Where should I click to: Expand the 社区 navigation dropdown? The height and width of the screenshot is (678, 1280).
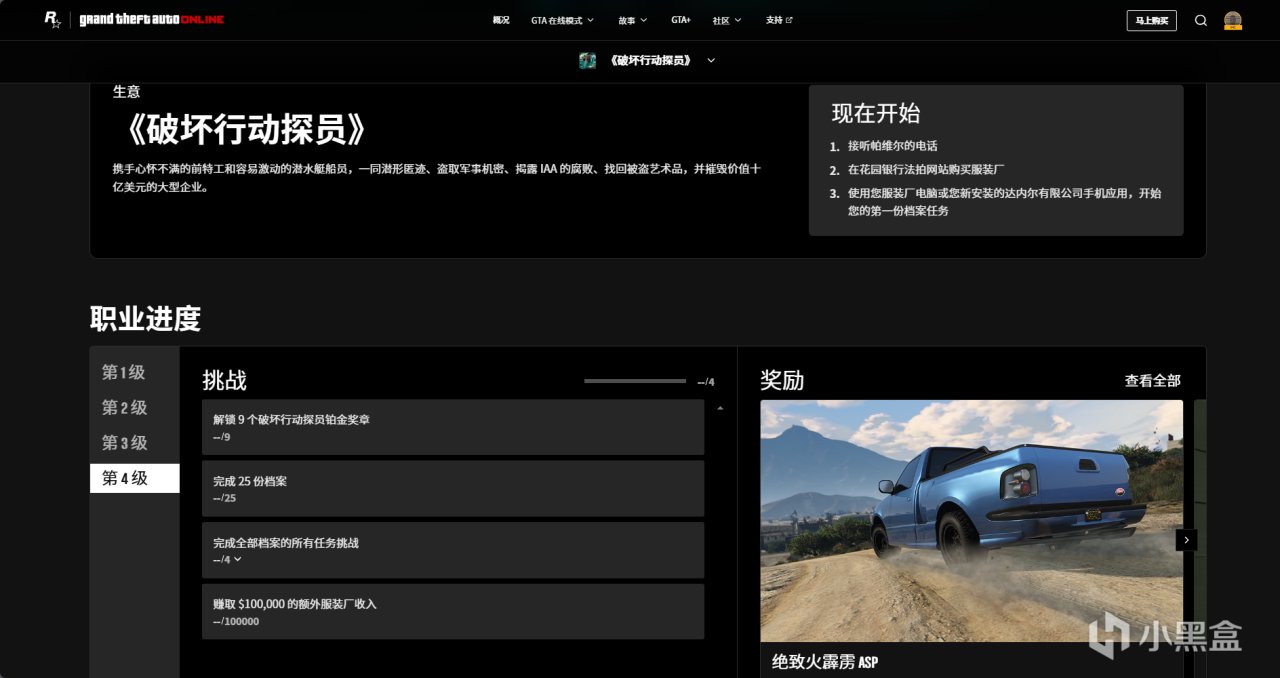[727, 20]
